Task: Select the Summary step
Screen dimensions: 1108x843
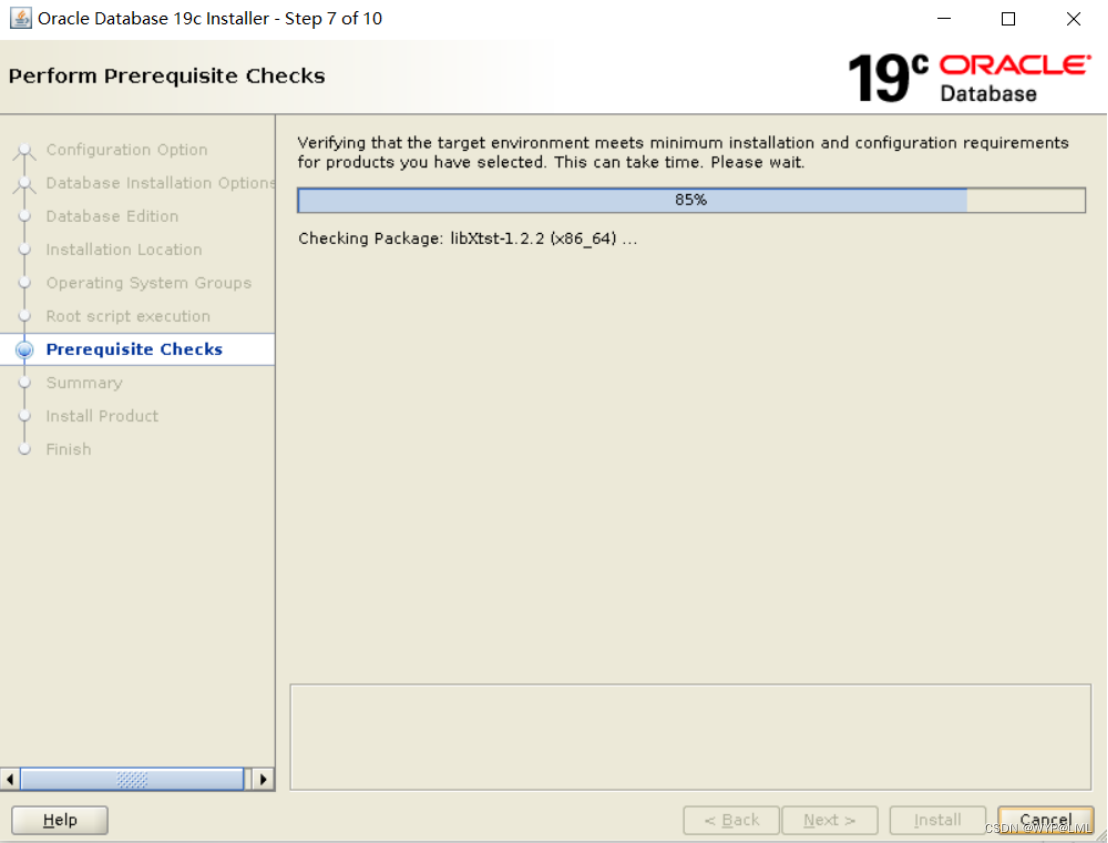Action: [x=84, y=383]
